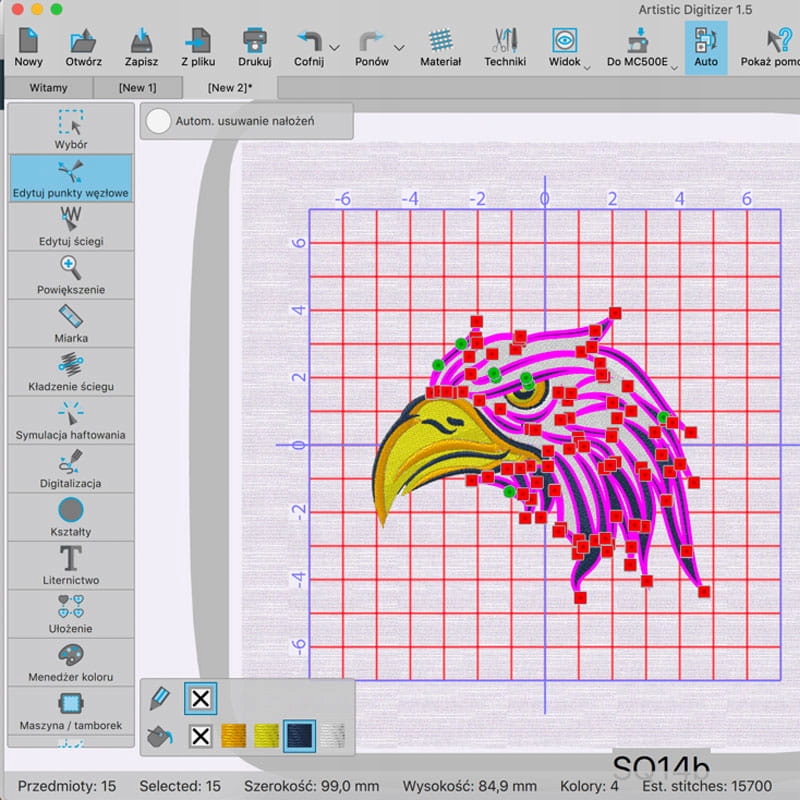Image resolution: width=800 pixels, height=800 pixels.
Task: Open the Liternictwo lettering tool
Action: pyautogui.click(x=71, y=565)
